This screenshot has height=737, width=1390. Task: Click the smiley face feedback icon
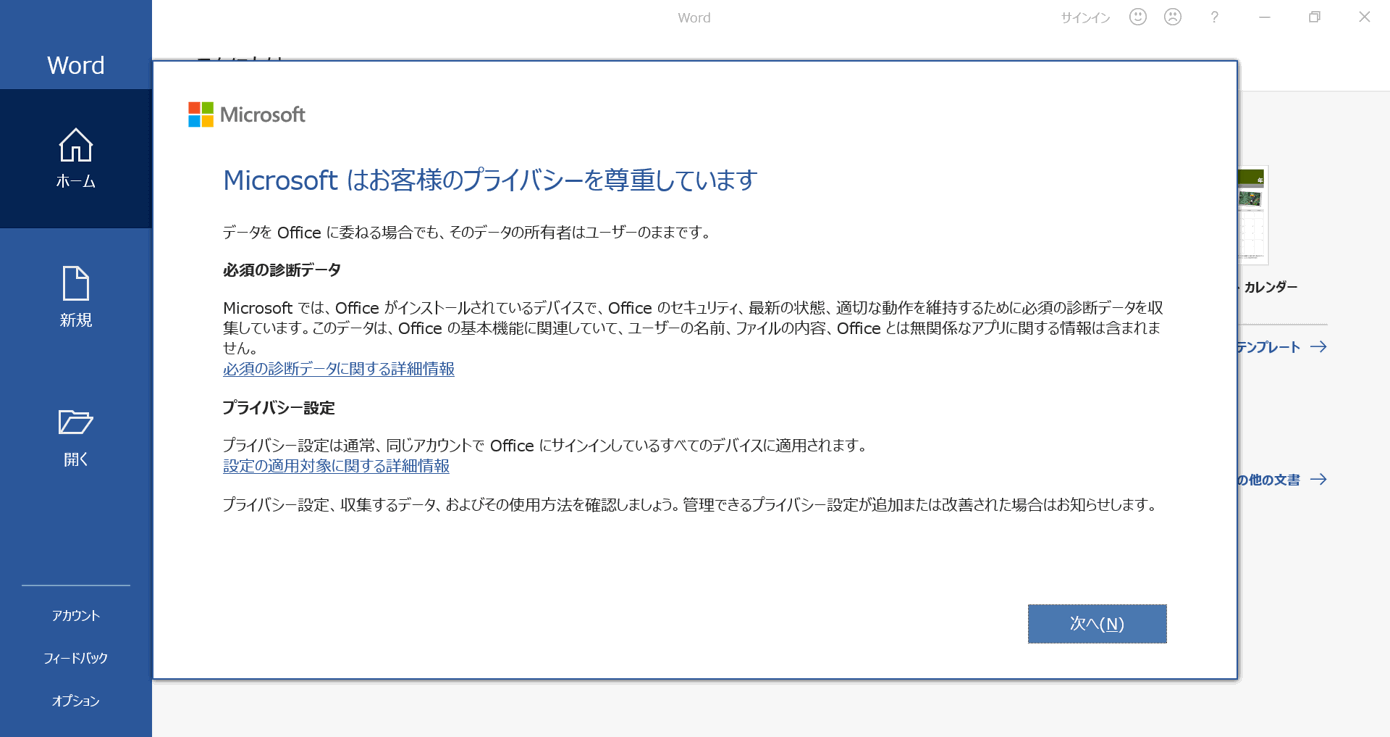coord(1138,17)
